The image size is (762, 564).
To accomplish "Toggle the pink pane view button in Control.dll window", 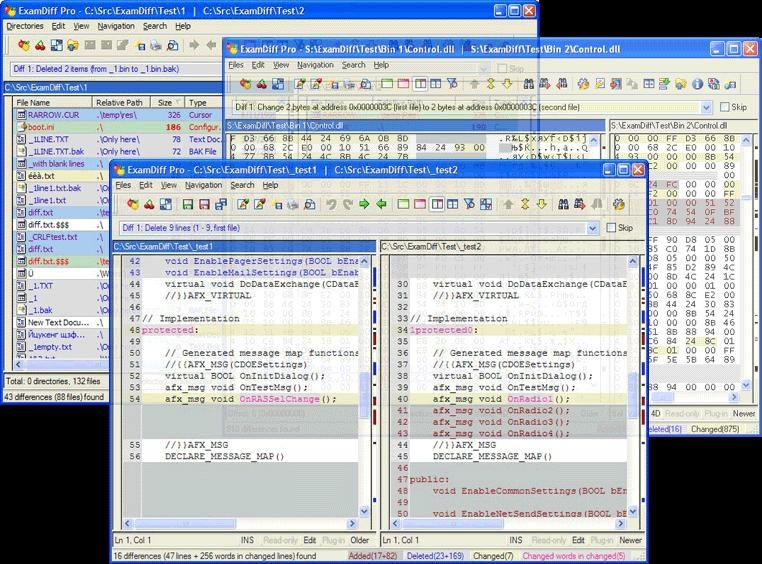I will coord(403,84).
